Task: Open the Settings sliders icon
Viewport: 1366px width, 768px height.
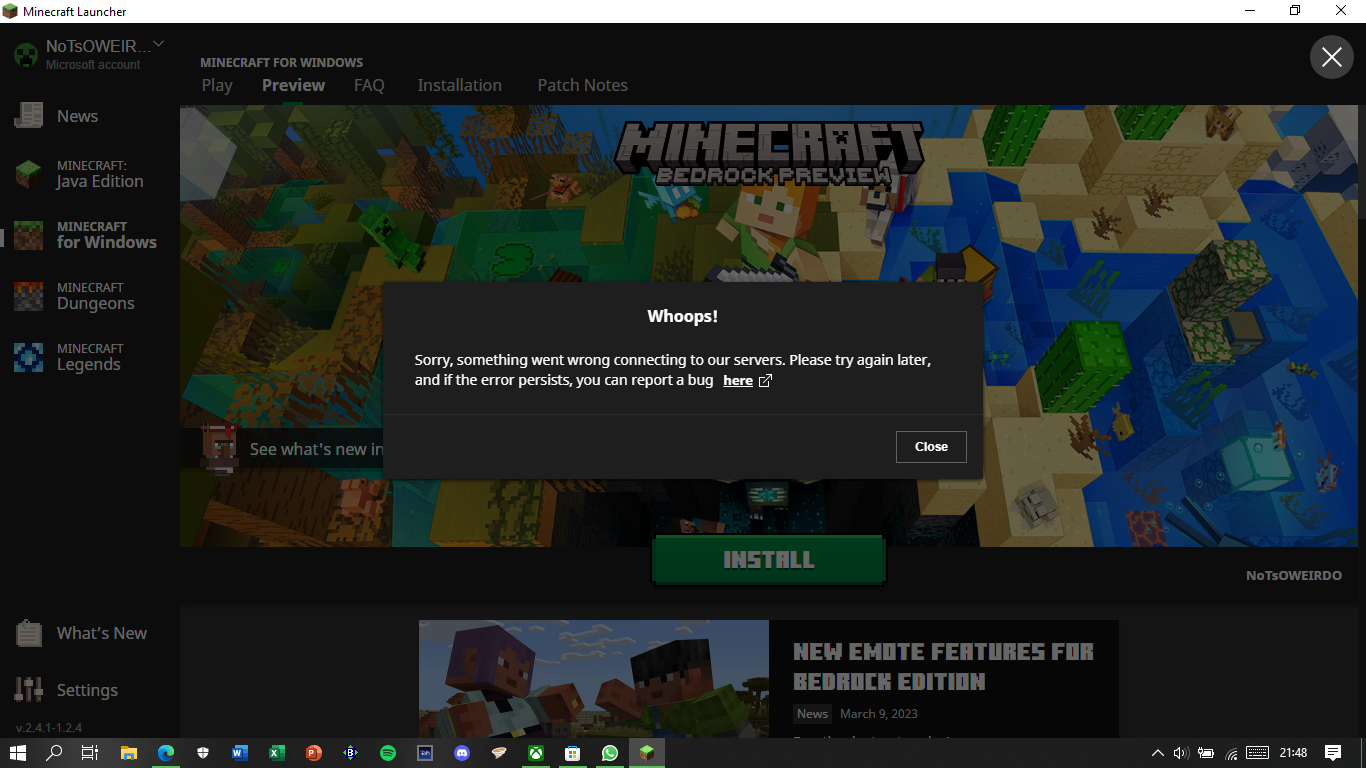Action: [28, 690]
